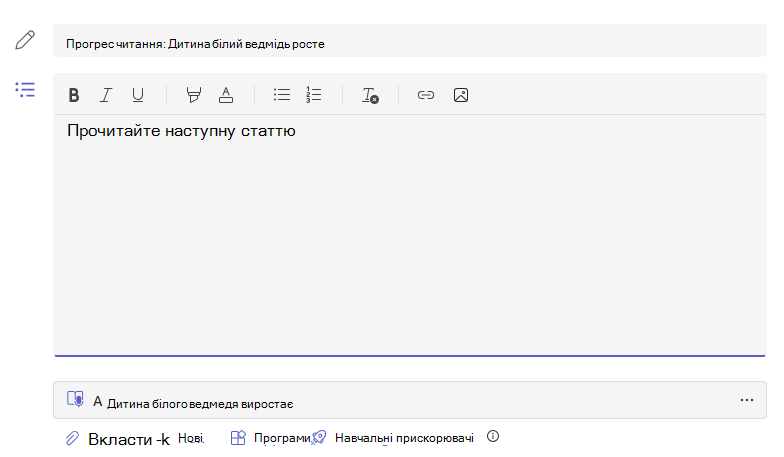Click the apps grid icon
The width and height of the screenshot is (784, 457).
238,438
